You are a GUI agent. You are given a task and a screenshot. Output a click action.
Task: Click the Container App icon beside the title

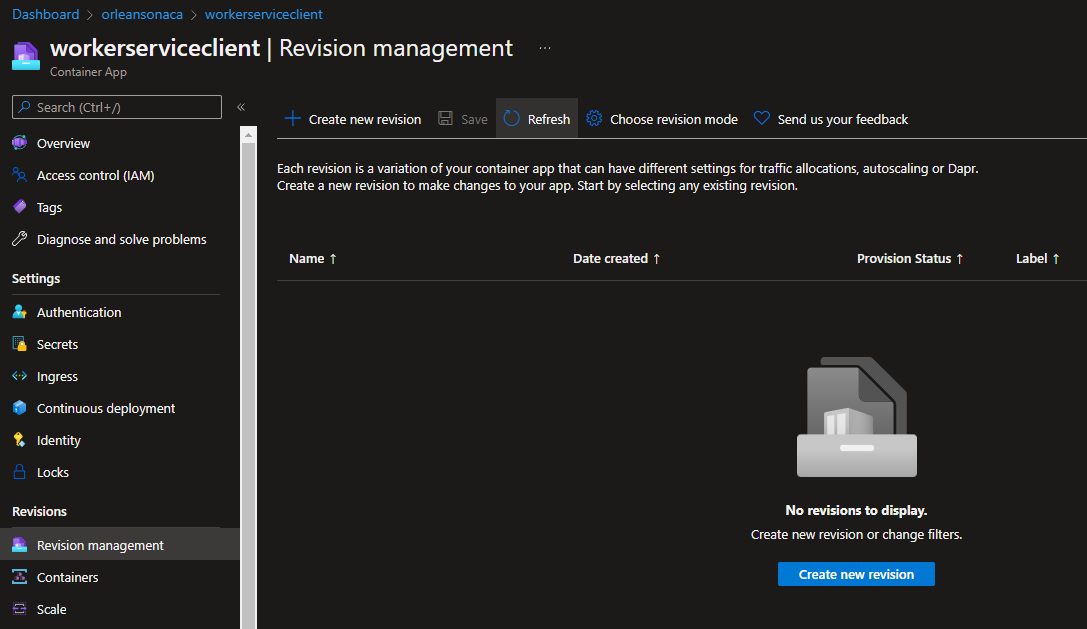(26, 56)
